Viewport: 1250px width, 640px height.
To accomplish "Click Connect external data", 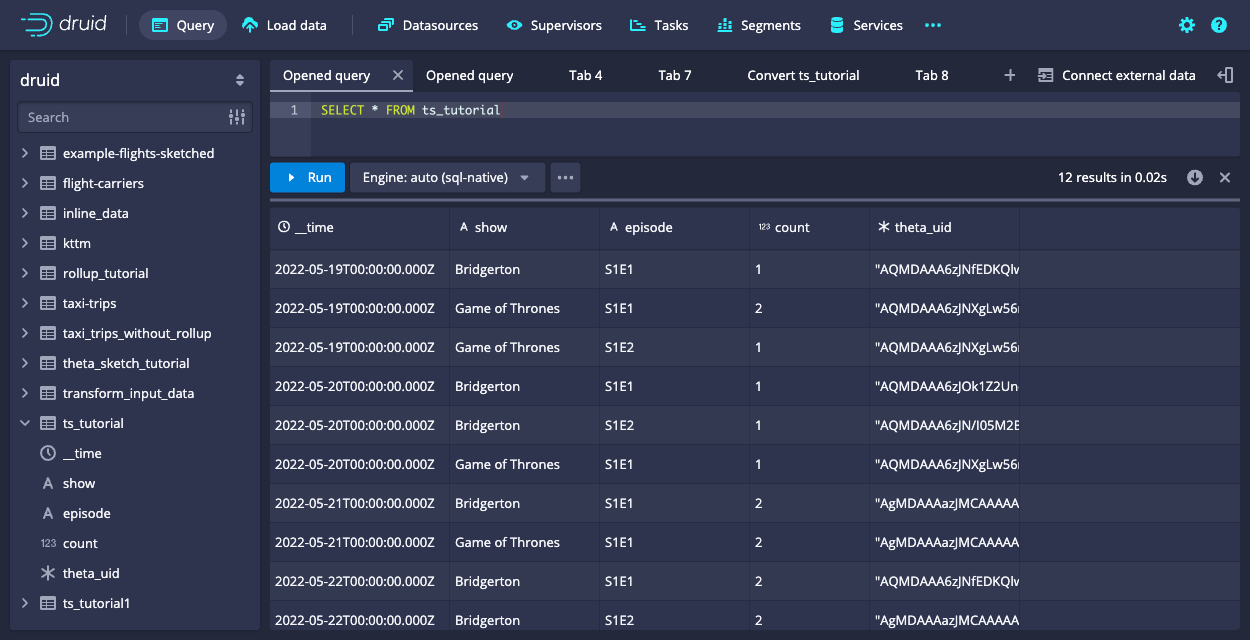I will pyautogui.click(x=1117, y=75).
